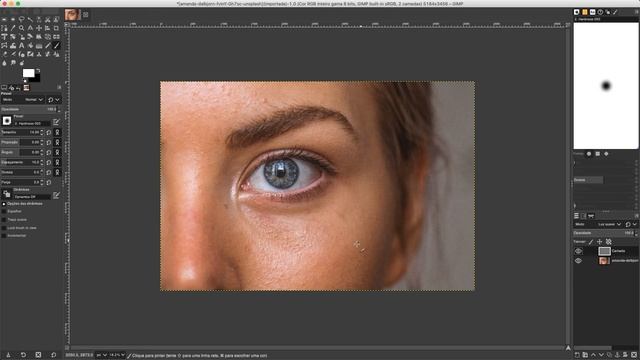Create a new layer button

click(577, 355)
